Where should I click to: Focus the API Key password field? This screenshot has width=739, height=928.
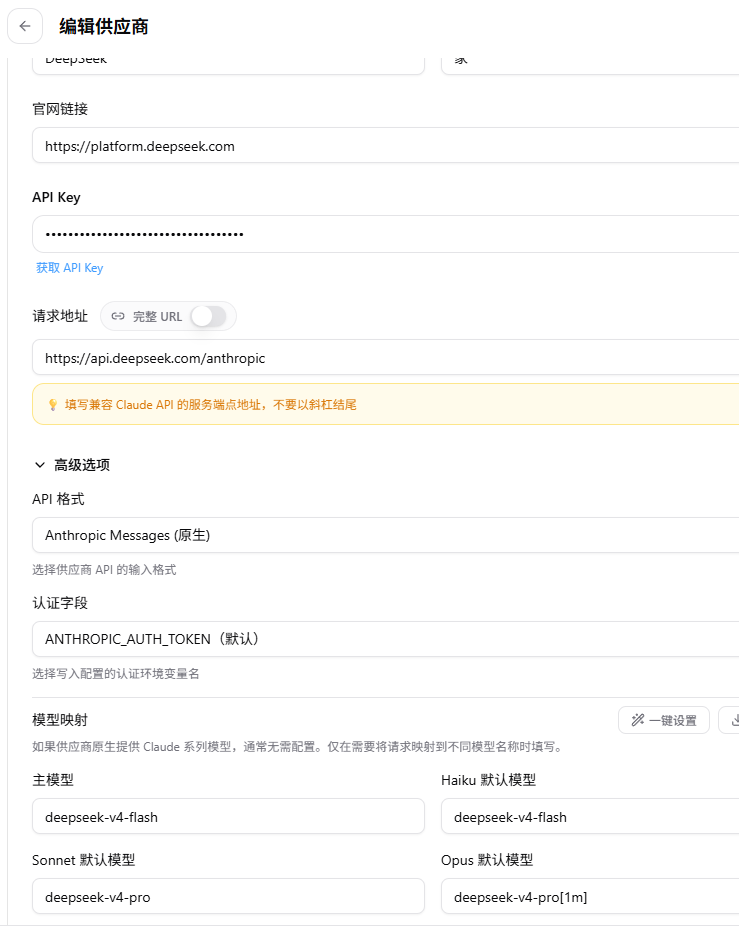[385, 234]
